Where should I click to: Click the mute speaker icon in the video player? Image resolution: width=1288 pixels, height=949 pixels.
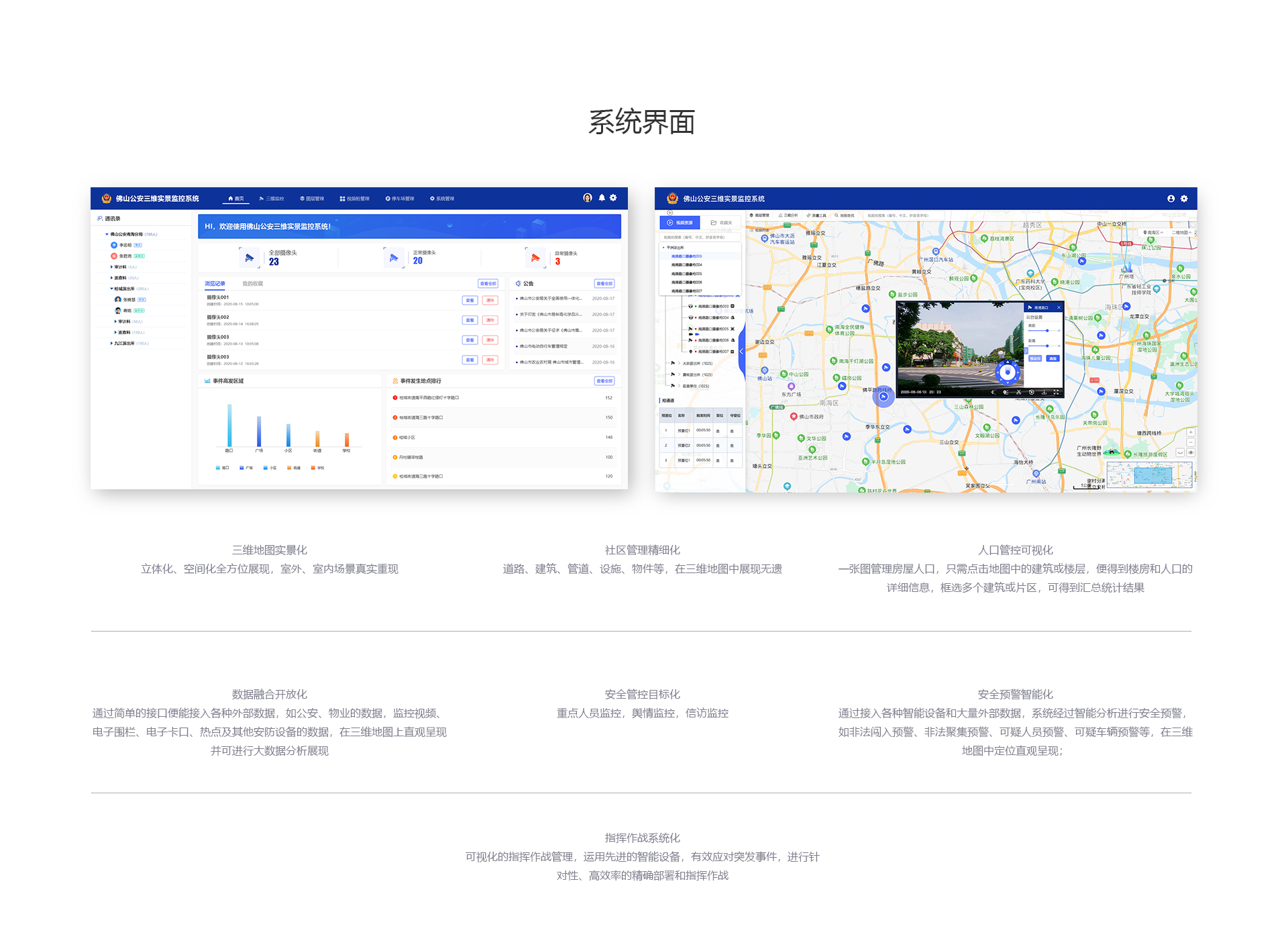pos(993,392)
